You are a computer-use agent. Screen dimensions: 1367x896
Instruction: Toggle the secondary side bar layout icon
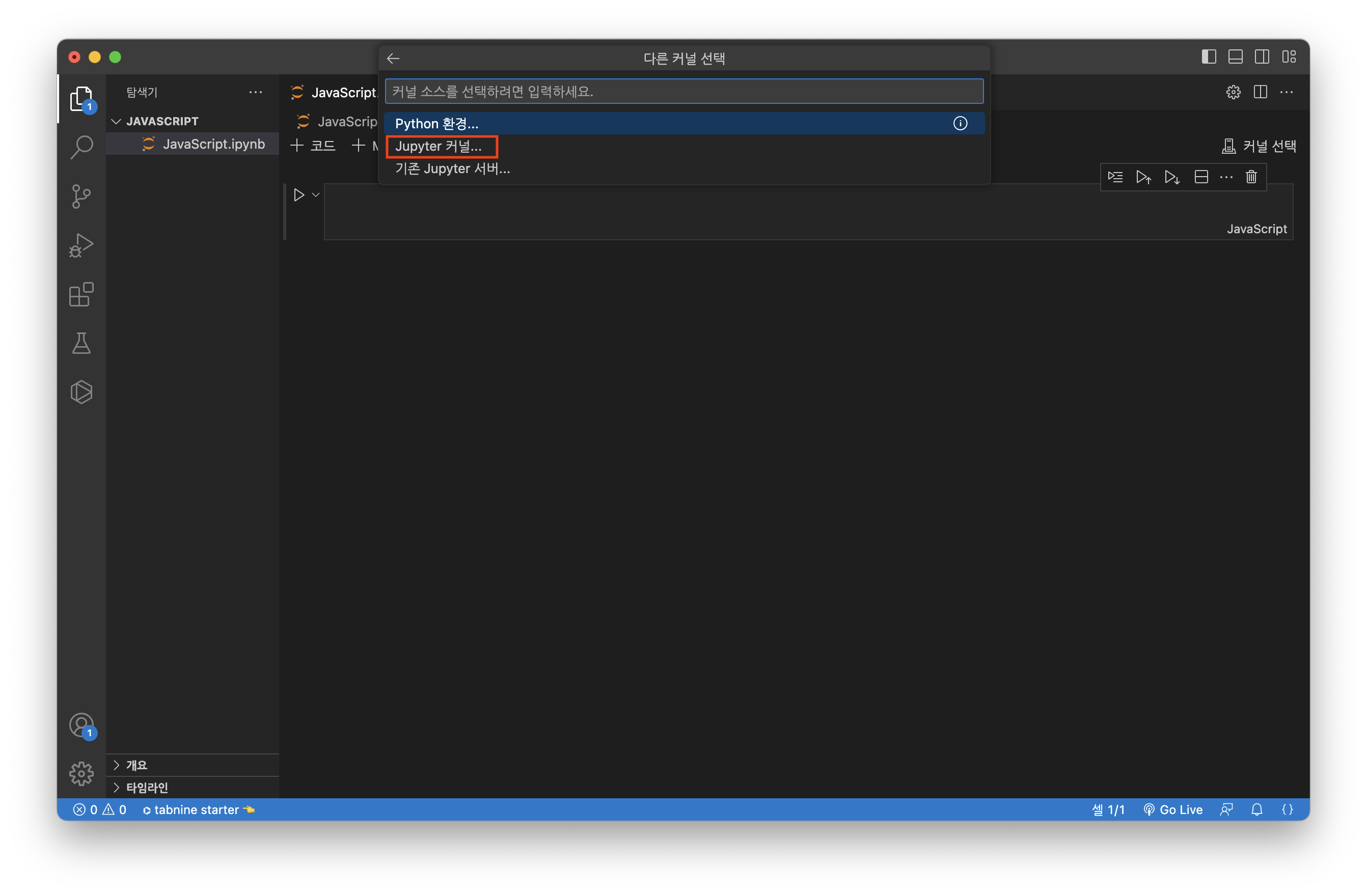pos(1262,57)
